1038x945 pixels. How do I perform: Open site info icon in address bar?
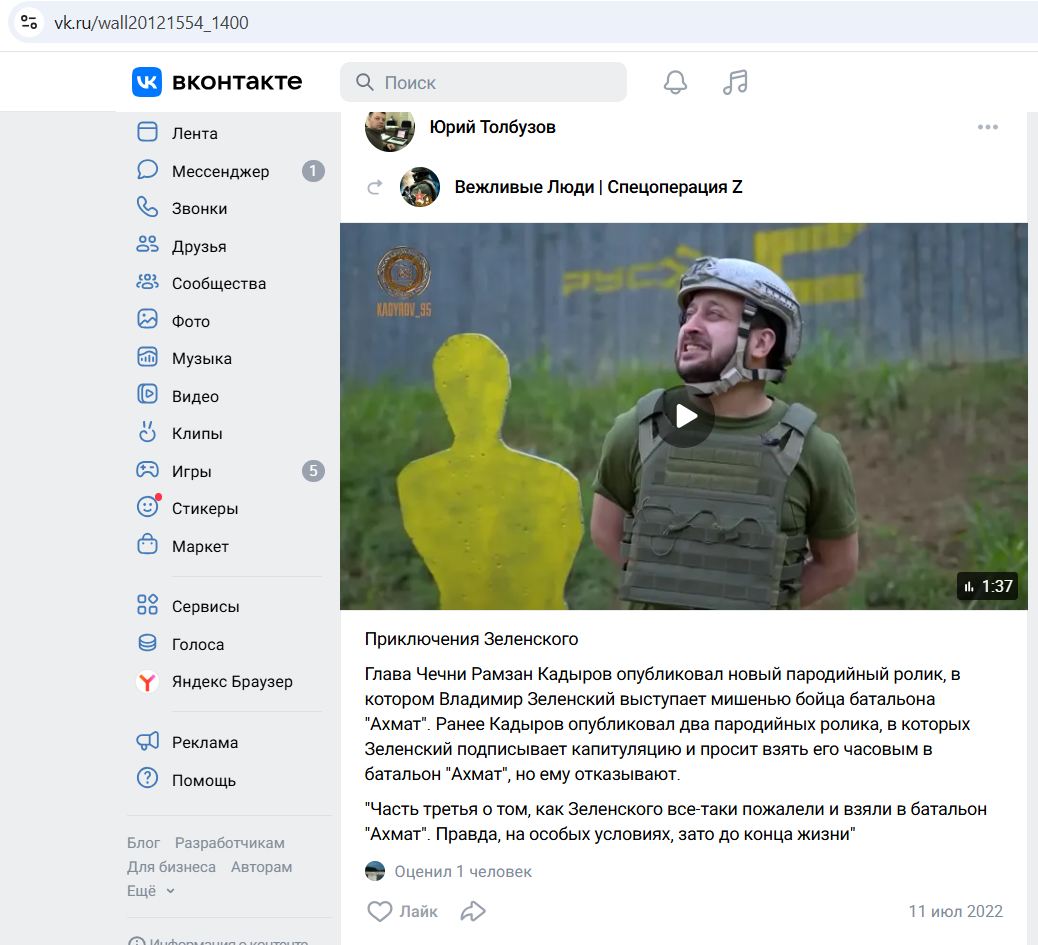(29, 22)
